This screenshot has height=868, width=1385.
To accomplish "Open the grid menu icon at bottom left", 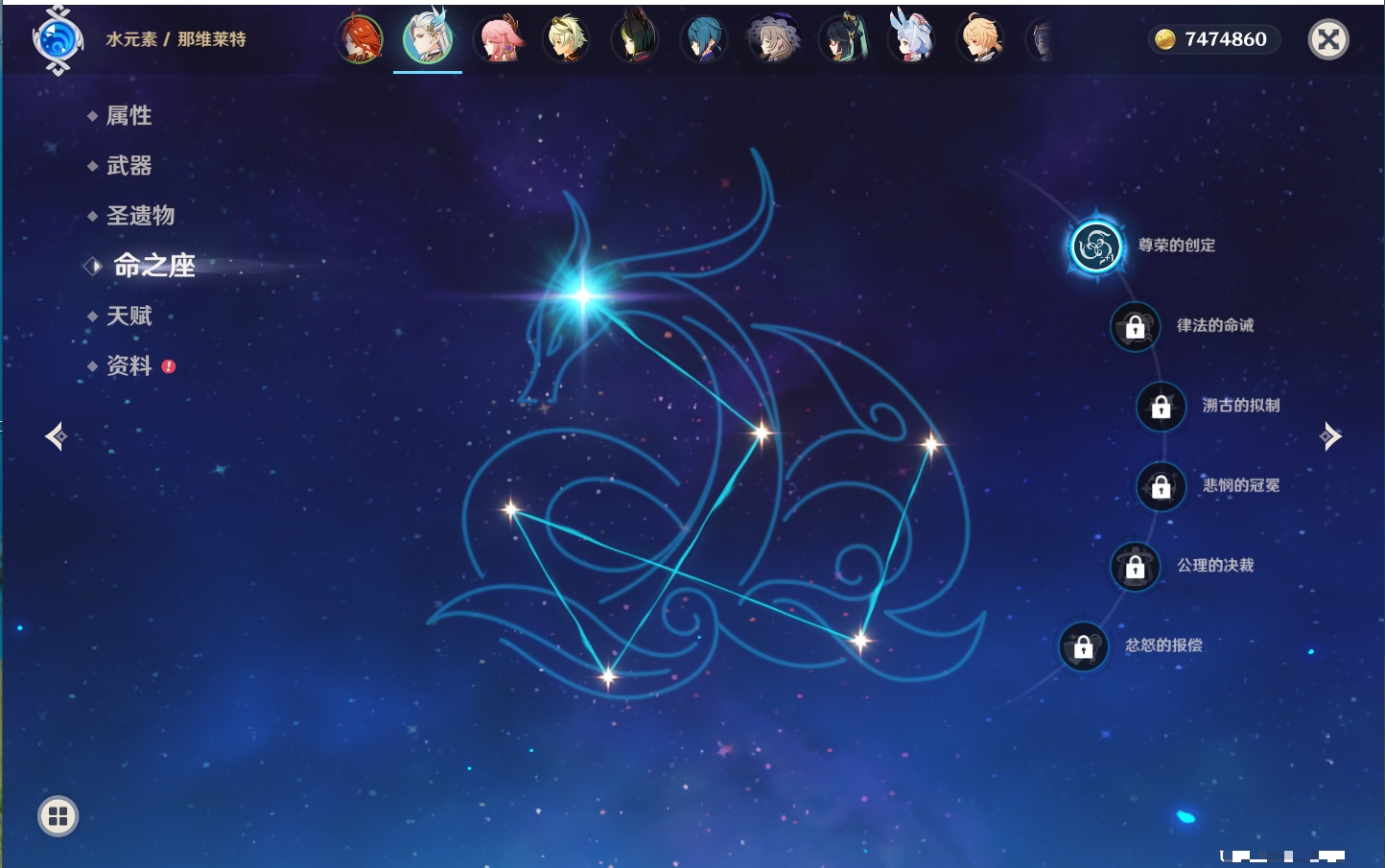I will pos(58,816).
